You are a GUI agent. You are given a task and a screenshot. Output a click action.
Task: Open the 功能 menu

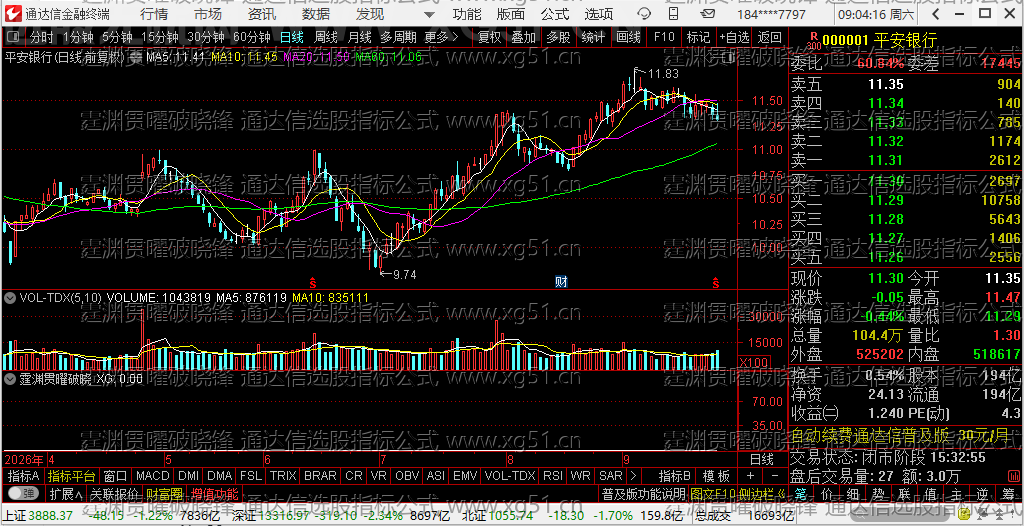(467, 14)
